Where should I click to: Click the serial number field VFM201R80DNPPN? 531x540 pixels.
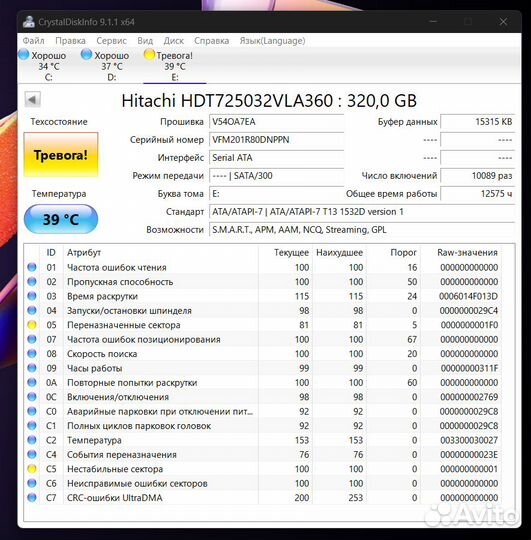[277, 139]
